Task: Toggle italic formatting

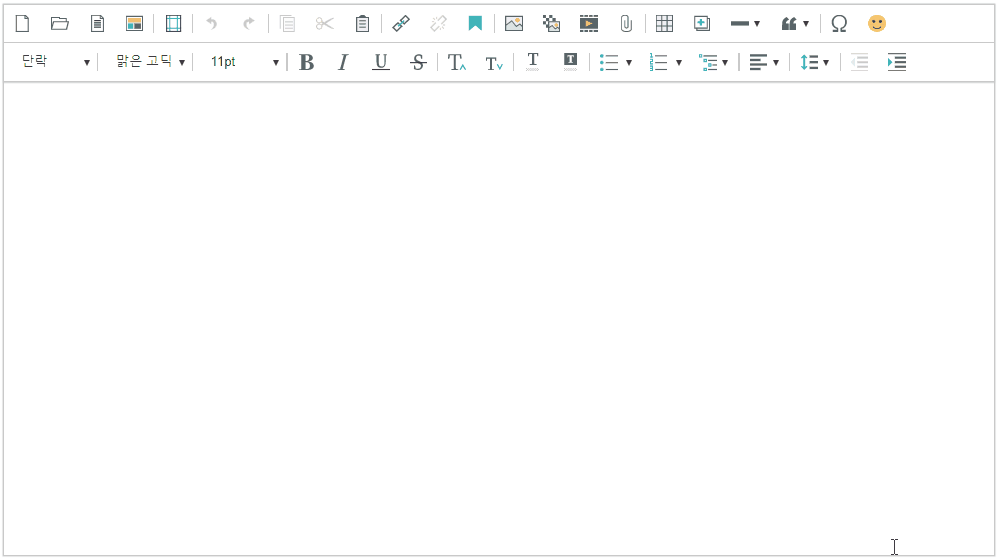Action: click(343, 62)
